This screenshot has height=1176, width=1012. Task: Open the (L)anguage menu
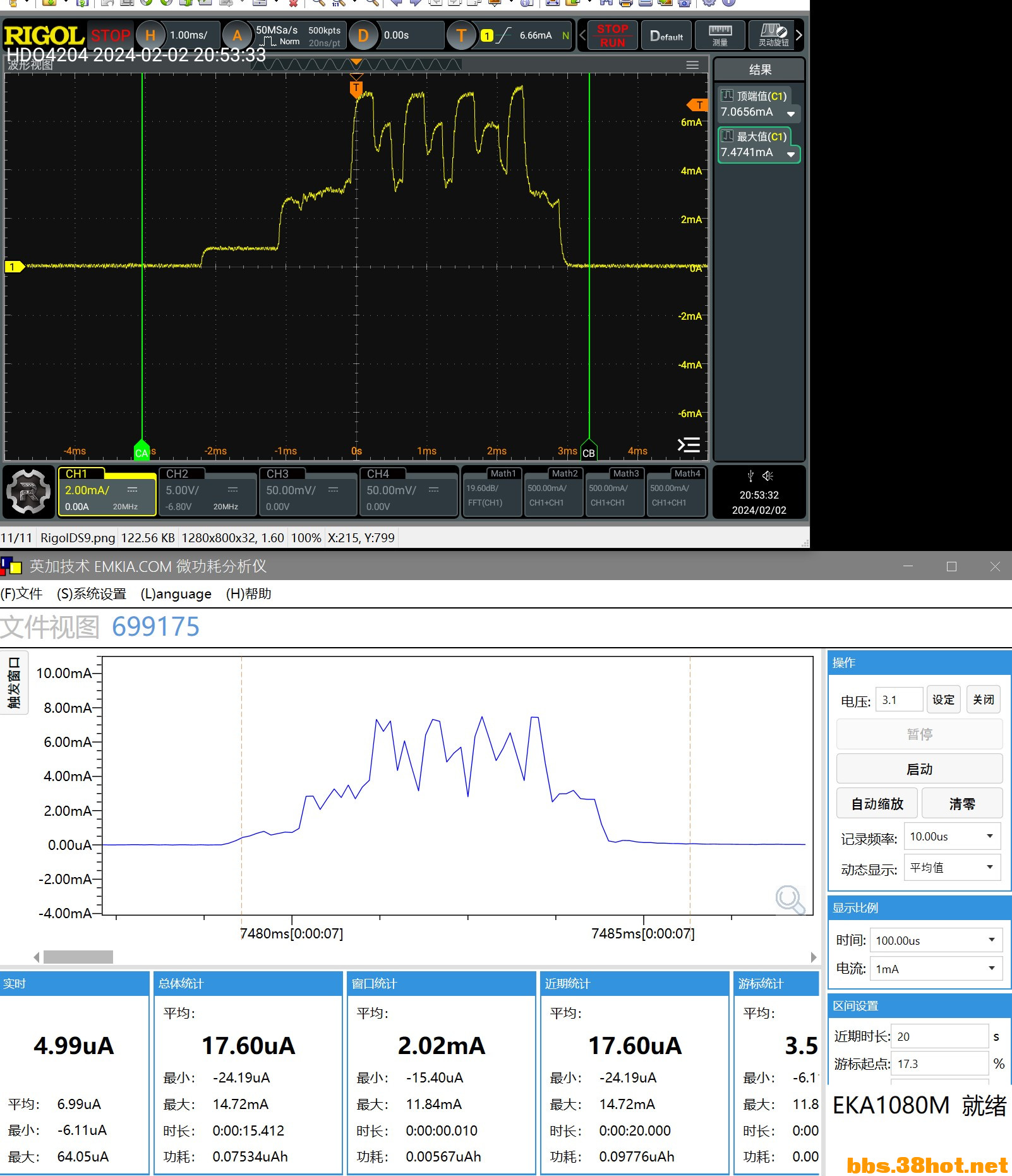176,594
